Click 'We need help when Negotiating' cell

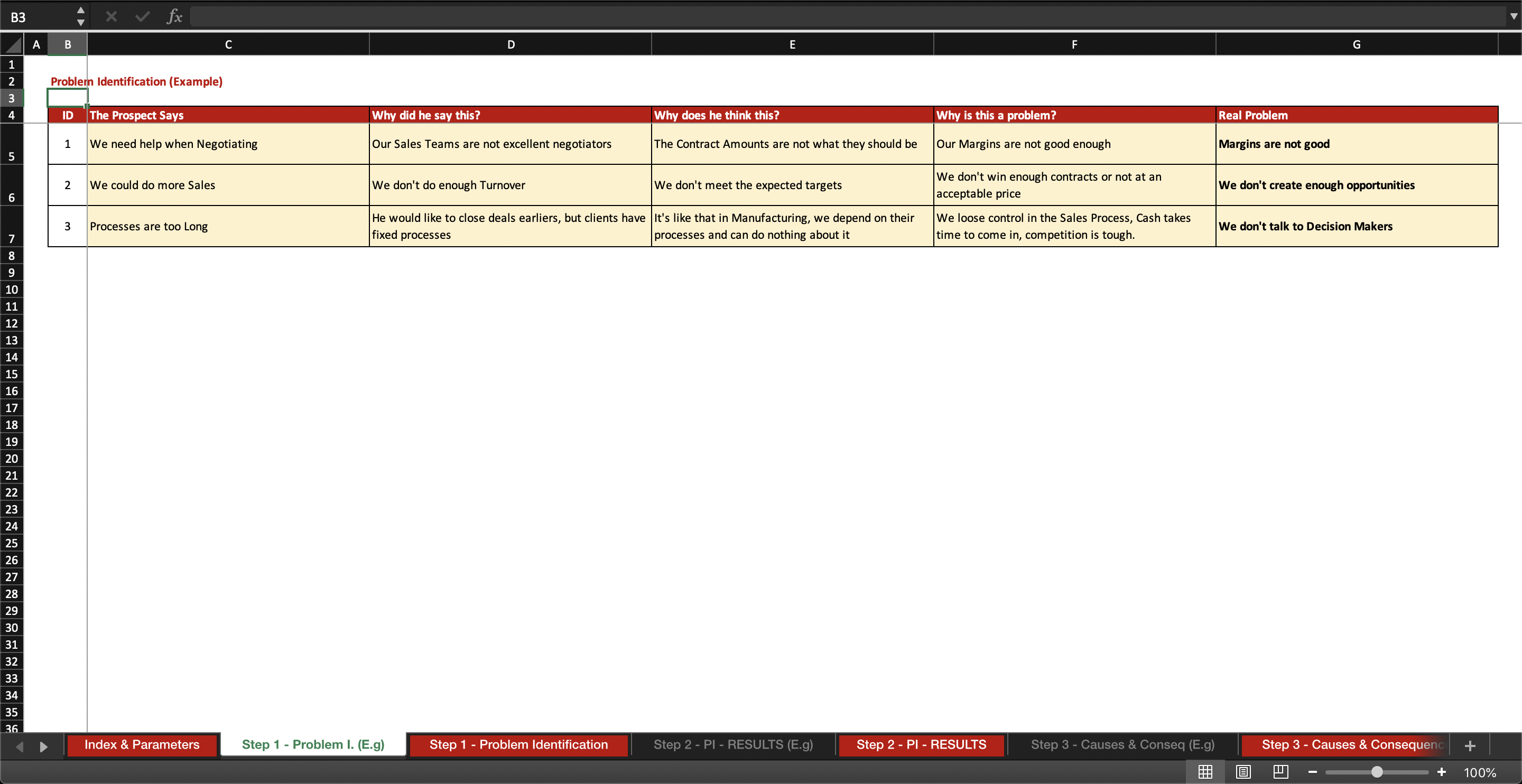coord(228,144)
